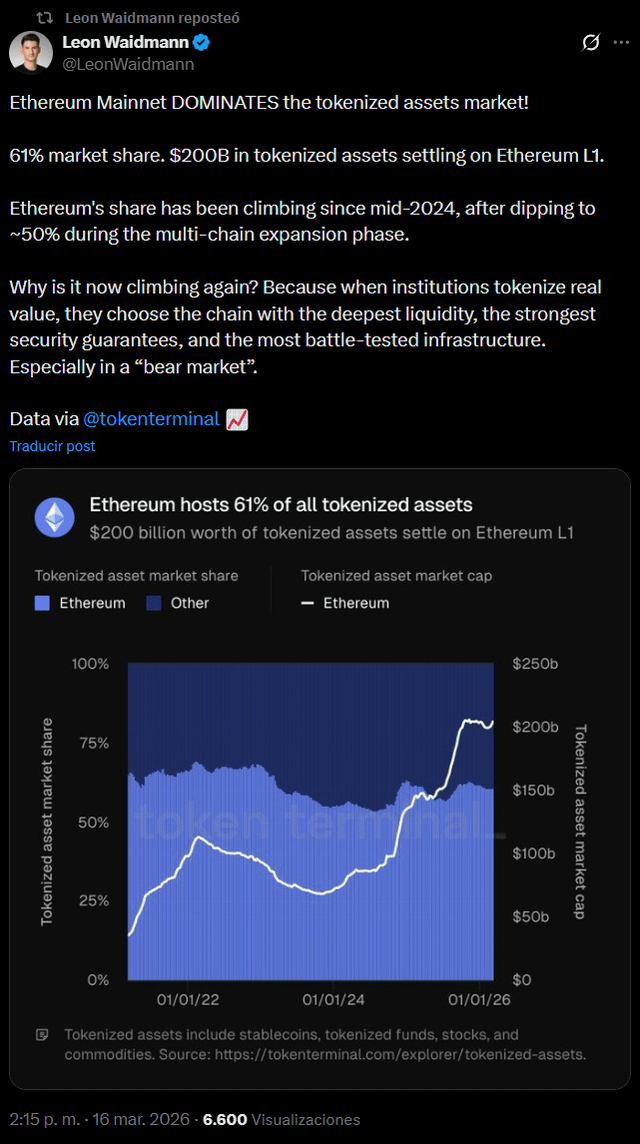Click the dark blue Other legend swatch

(x=154, y=603)
